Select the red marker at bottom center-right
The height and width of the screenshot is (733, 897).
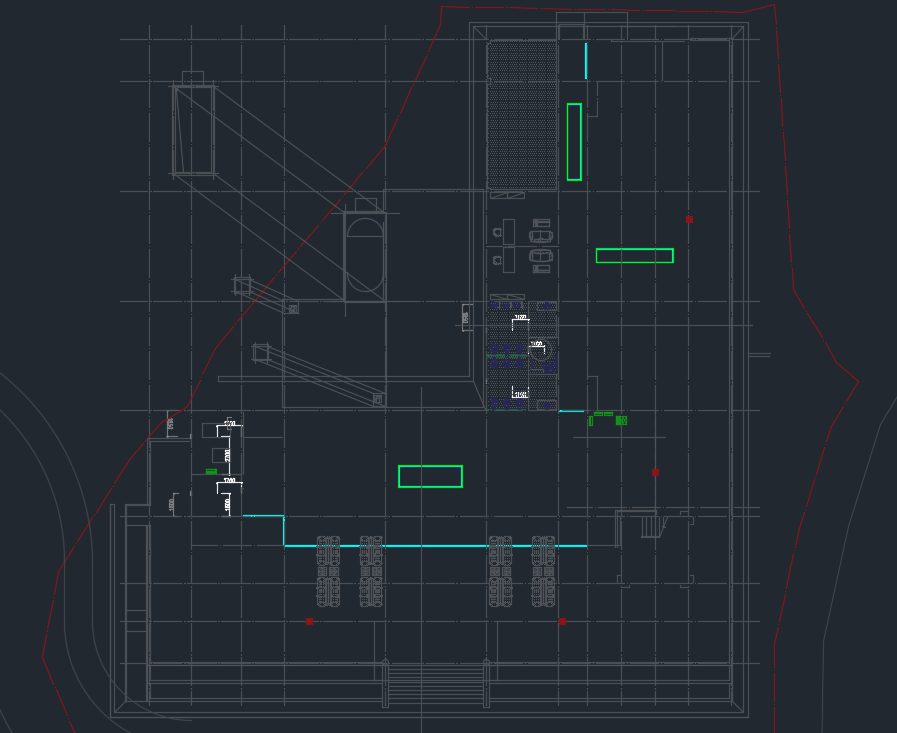(x=562, y=622)
